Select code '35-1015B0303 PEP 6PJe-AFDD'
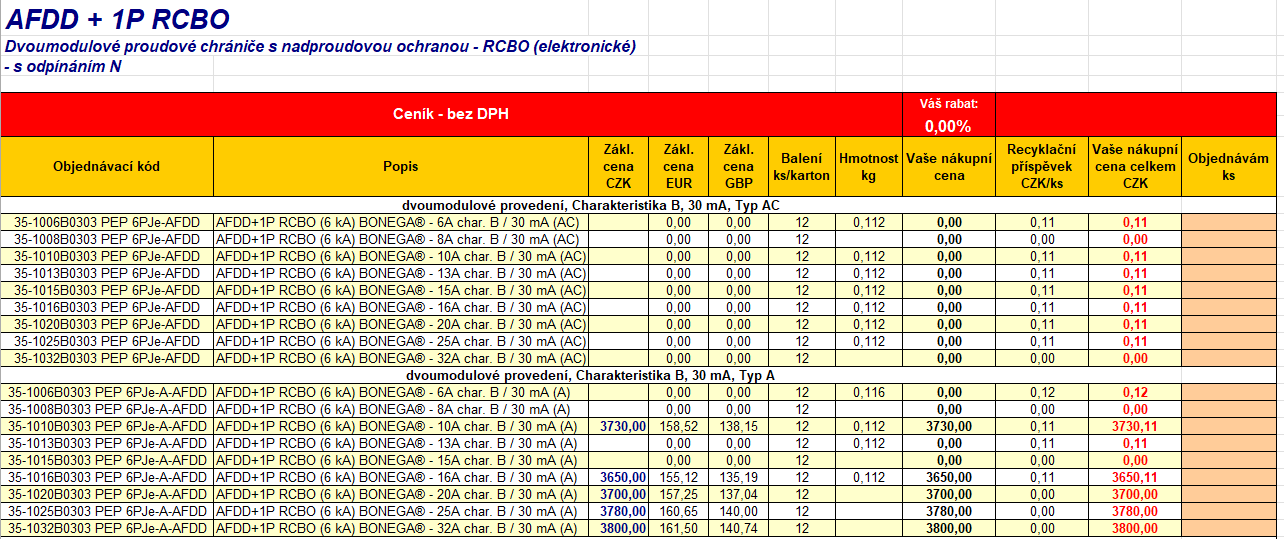 click(x=107, y=290)
